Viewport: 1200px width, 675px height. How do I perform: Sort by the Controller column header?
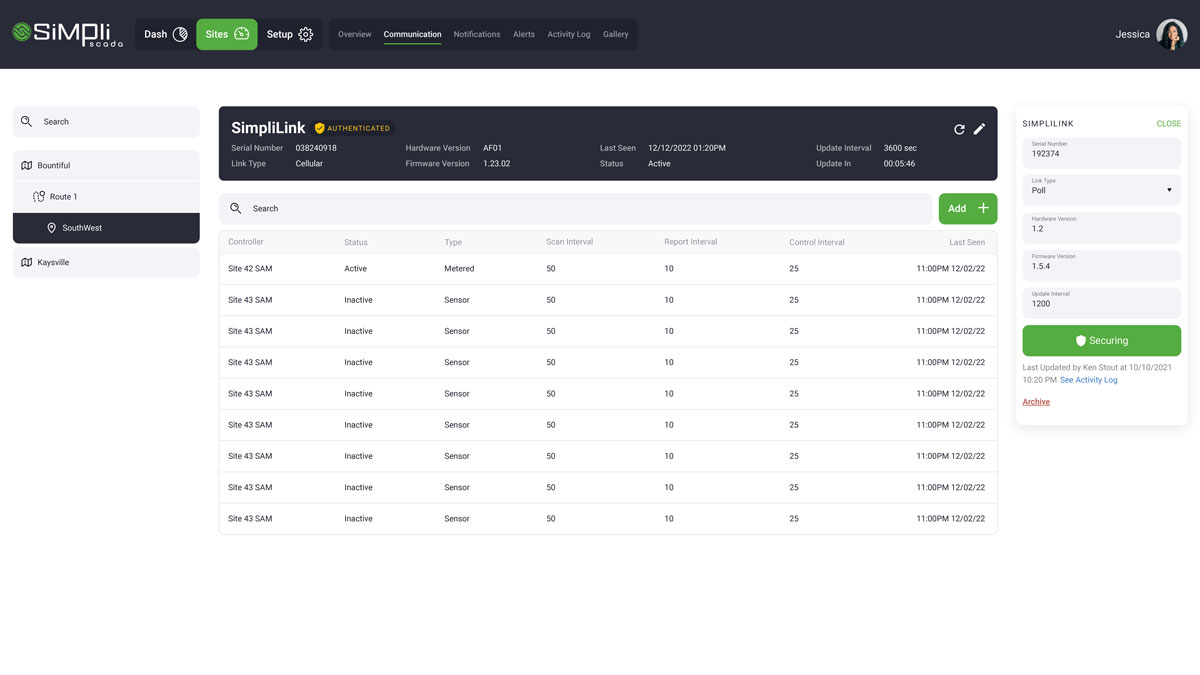click(246, 242)
